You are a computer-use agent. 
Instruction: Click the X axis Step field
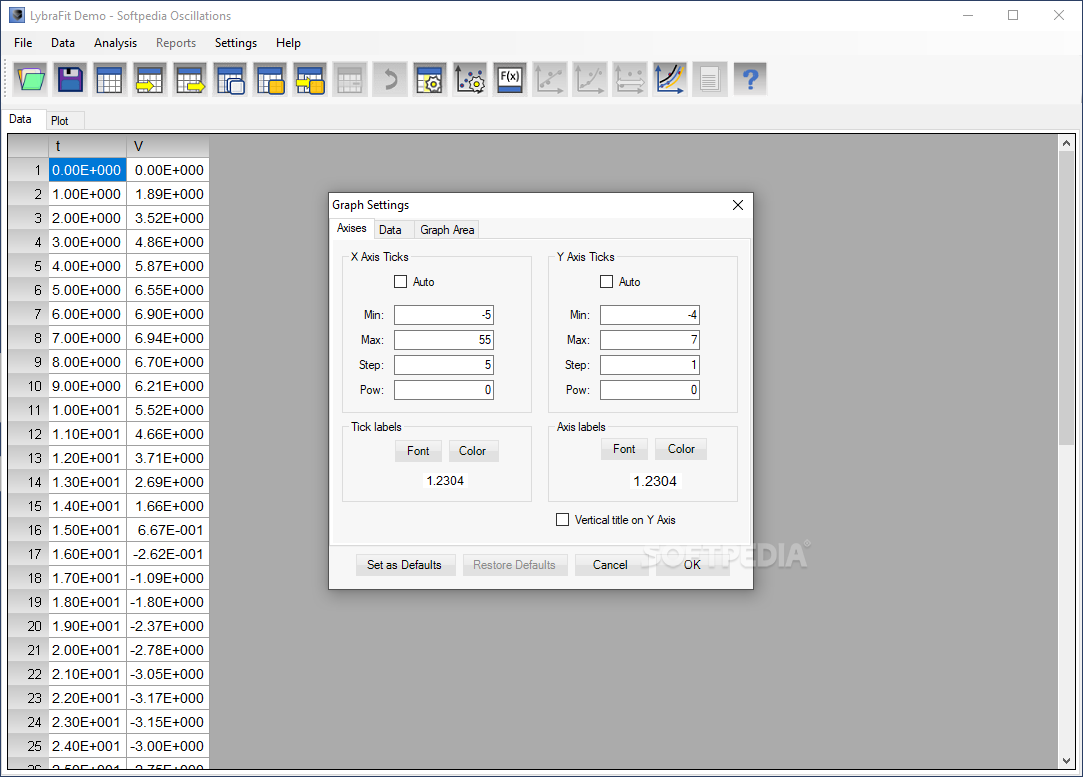(x=443, y=365)
